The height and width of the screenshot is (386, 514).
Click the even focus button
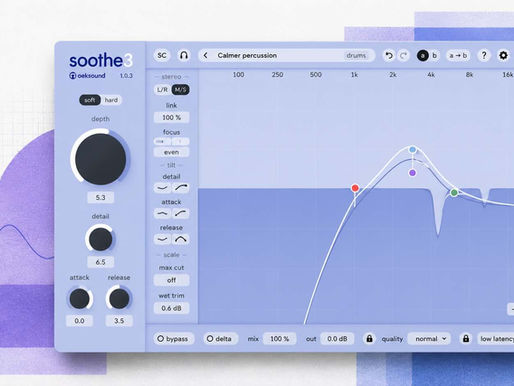click(x=171, y=152)
